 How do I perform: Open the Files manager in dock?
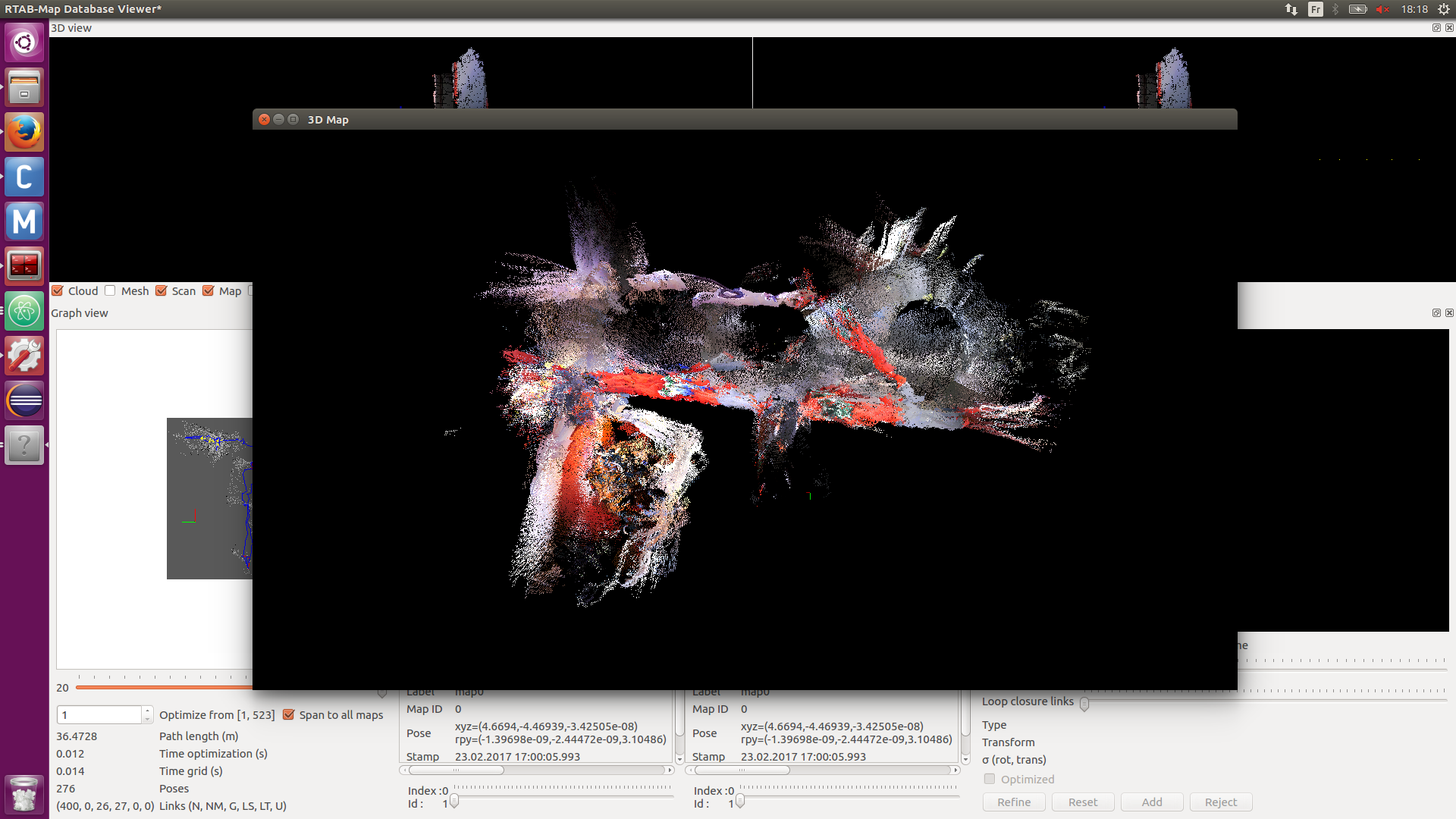point(24,88)
